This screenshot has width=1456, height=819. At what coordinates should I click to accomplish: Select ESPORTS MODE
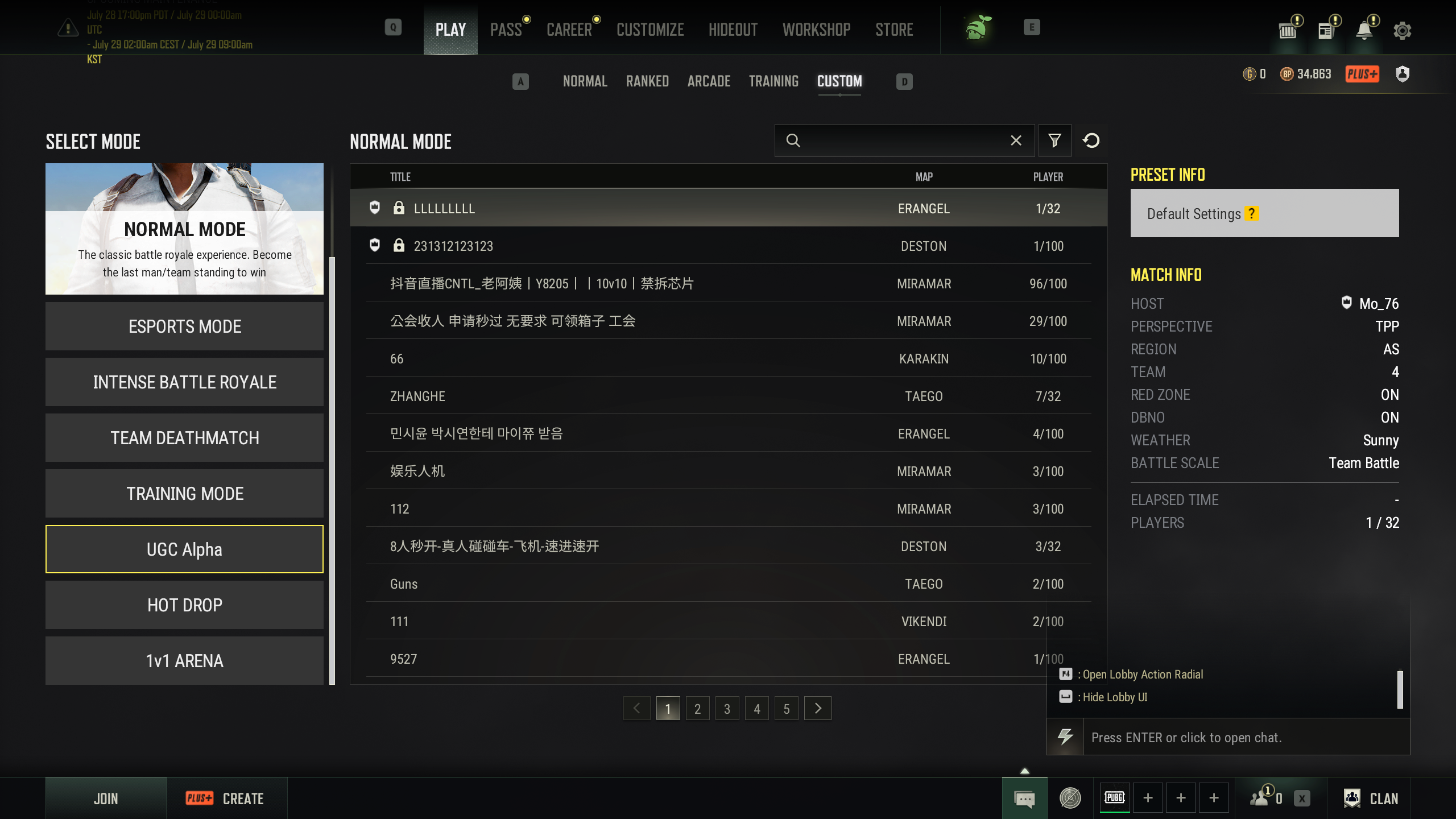184,326
